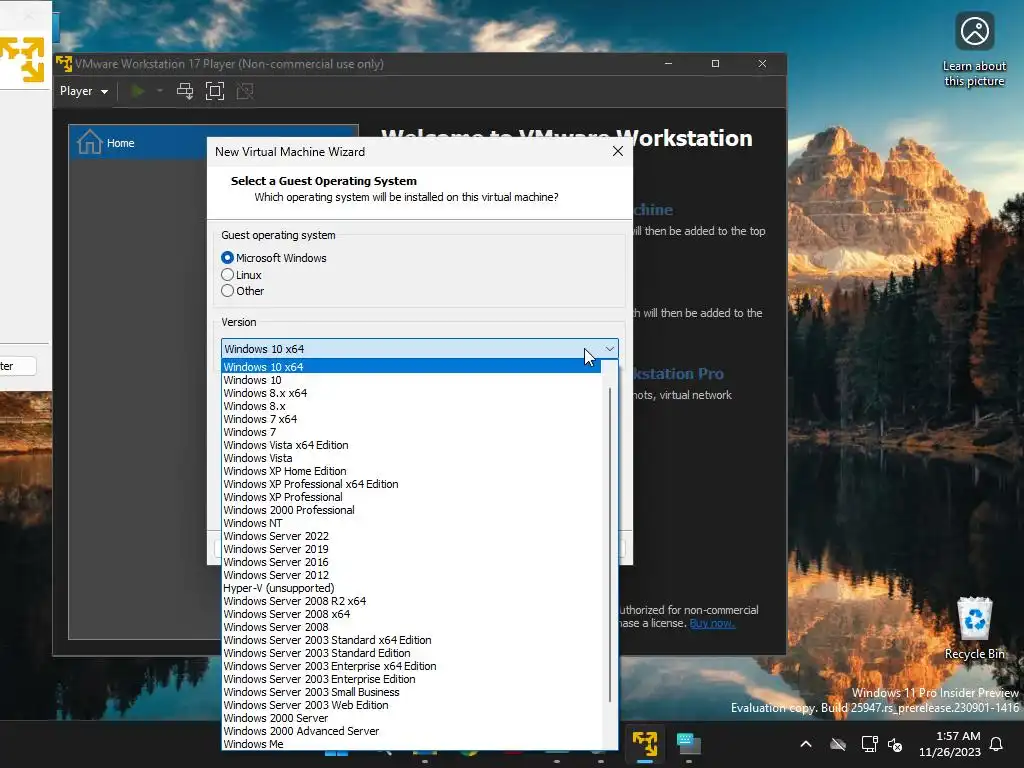Choose Windows 10 x64 in version list
Viewport: 1024px width, 768px height.
click(411, 367)
